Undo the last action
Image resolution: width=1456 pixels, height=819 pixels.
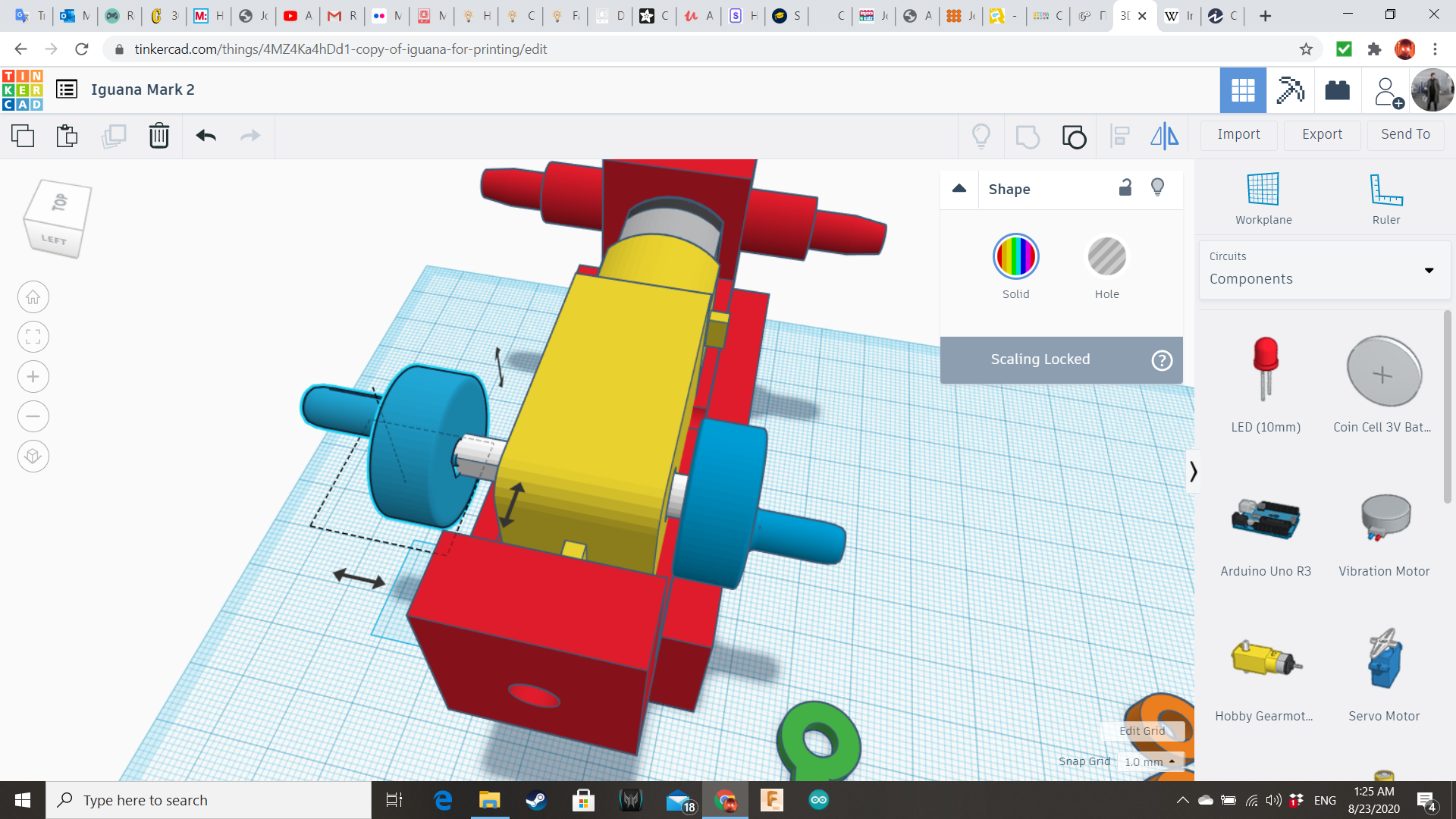pos(206,136)
